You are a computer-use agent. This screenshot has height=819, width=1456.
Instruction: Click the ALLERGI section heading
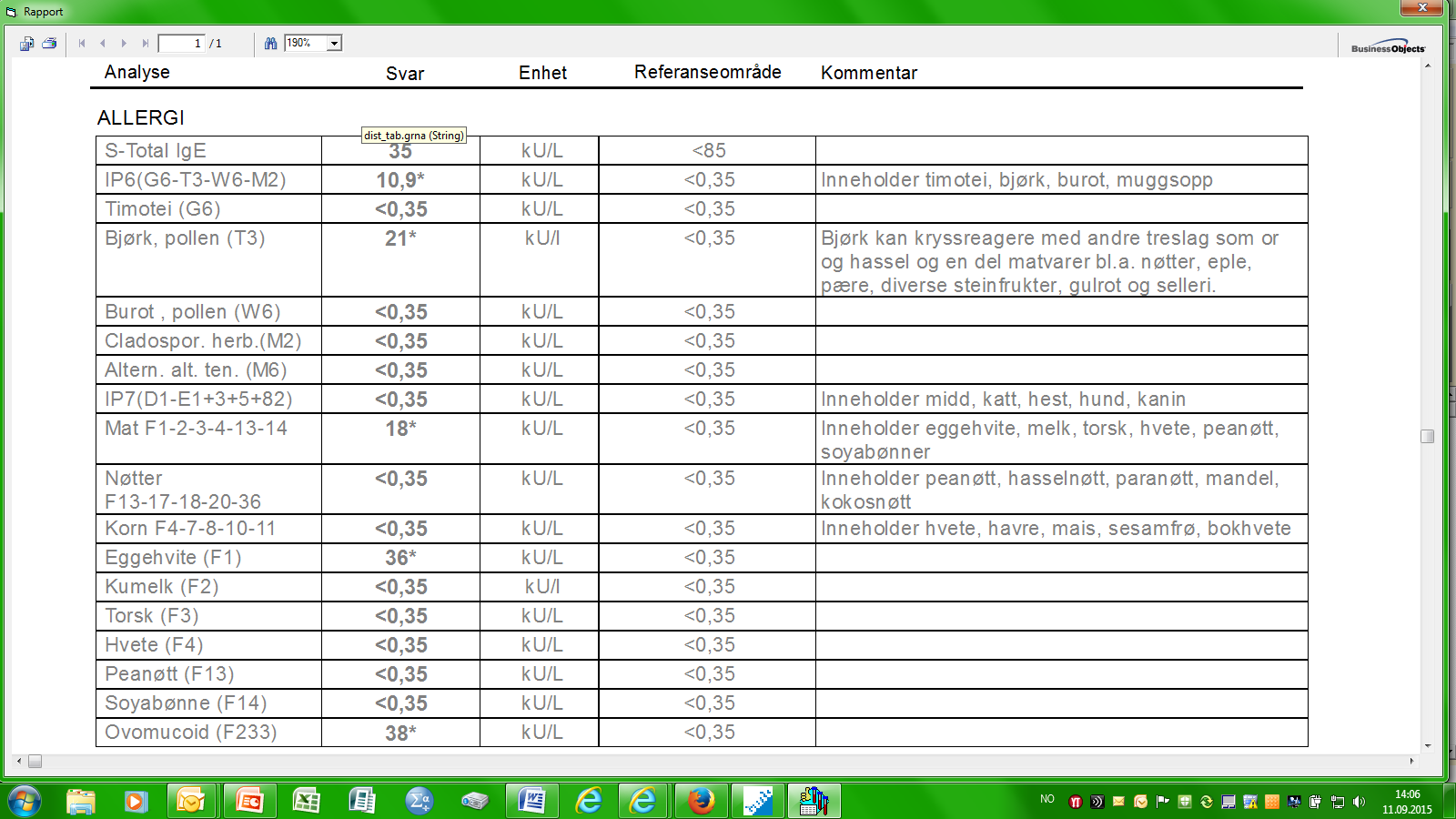click(x=141, y=117)
